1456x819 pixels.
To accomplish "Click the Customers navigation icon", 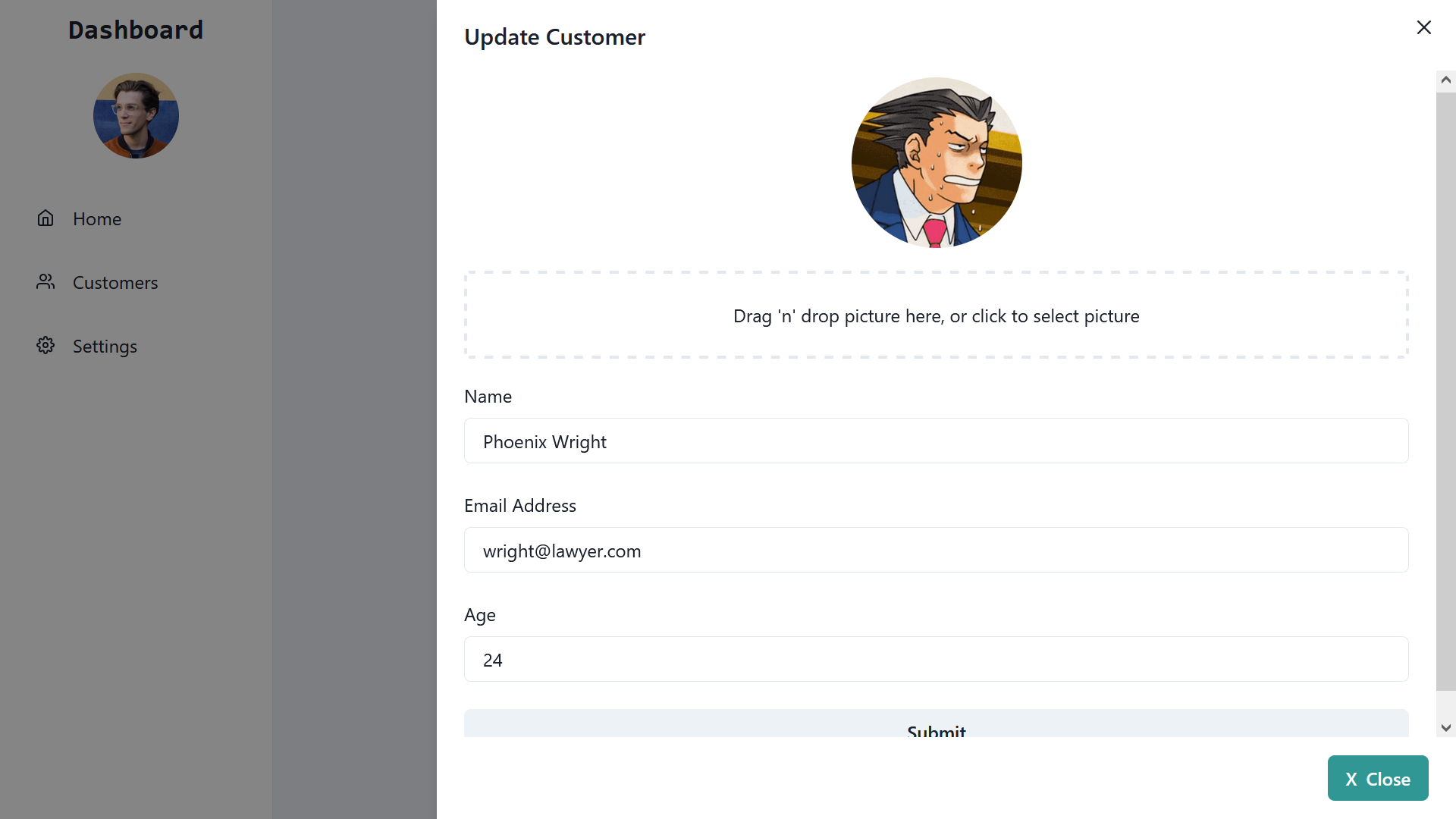I will coord(45,281).
